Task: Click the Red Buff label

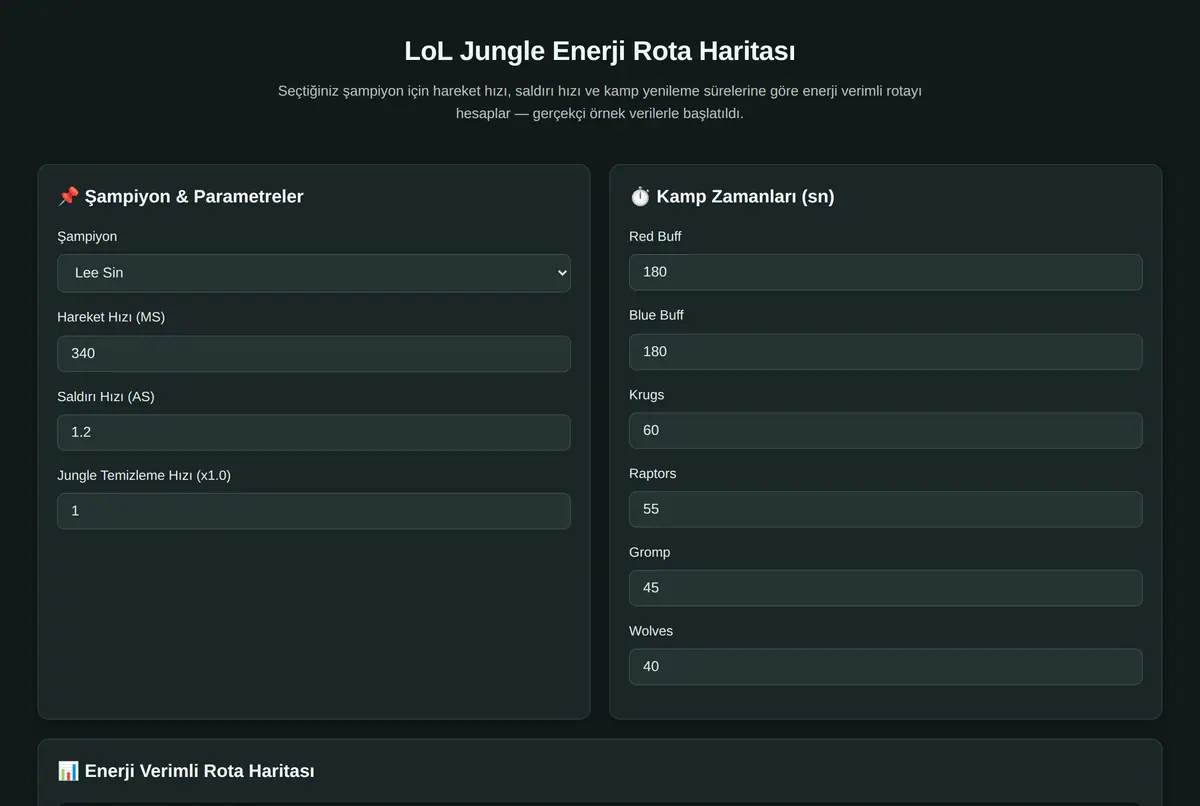Action: pos(655,236)
